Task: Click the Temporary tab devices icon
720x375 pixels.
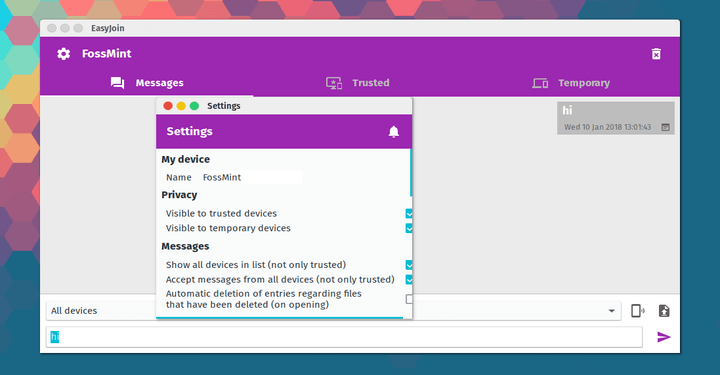Action: point(540,83)
